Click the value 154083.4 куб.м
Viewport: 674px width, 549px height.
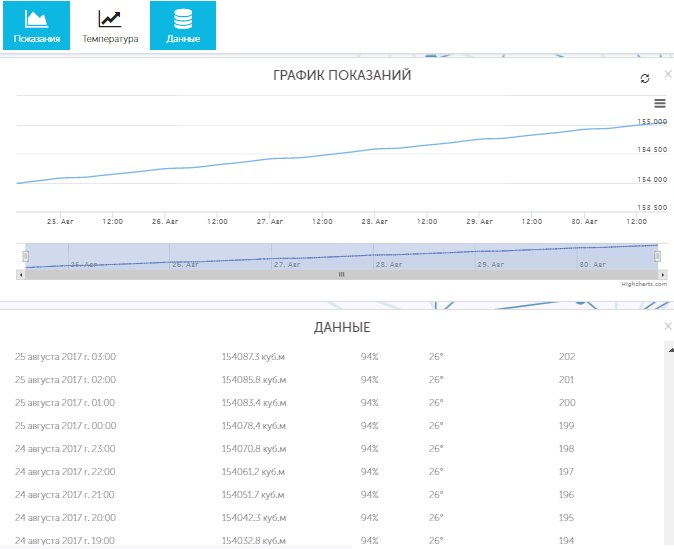(254, 403)
